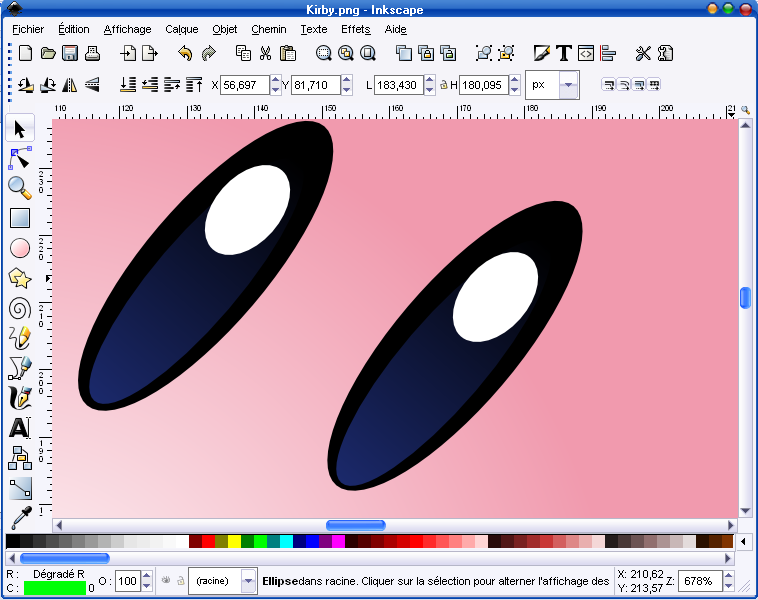This screenshot has width=758, height=600.
Task: Open the Affichage menu
Action: pos(127,29)
